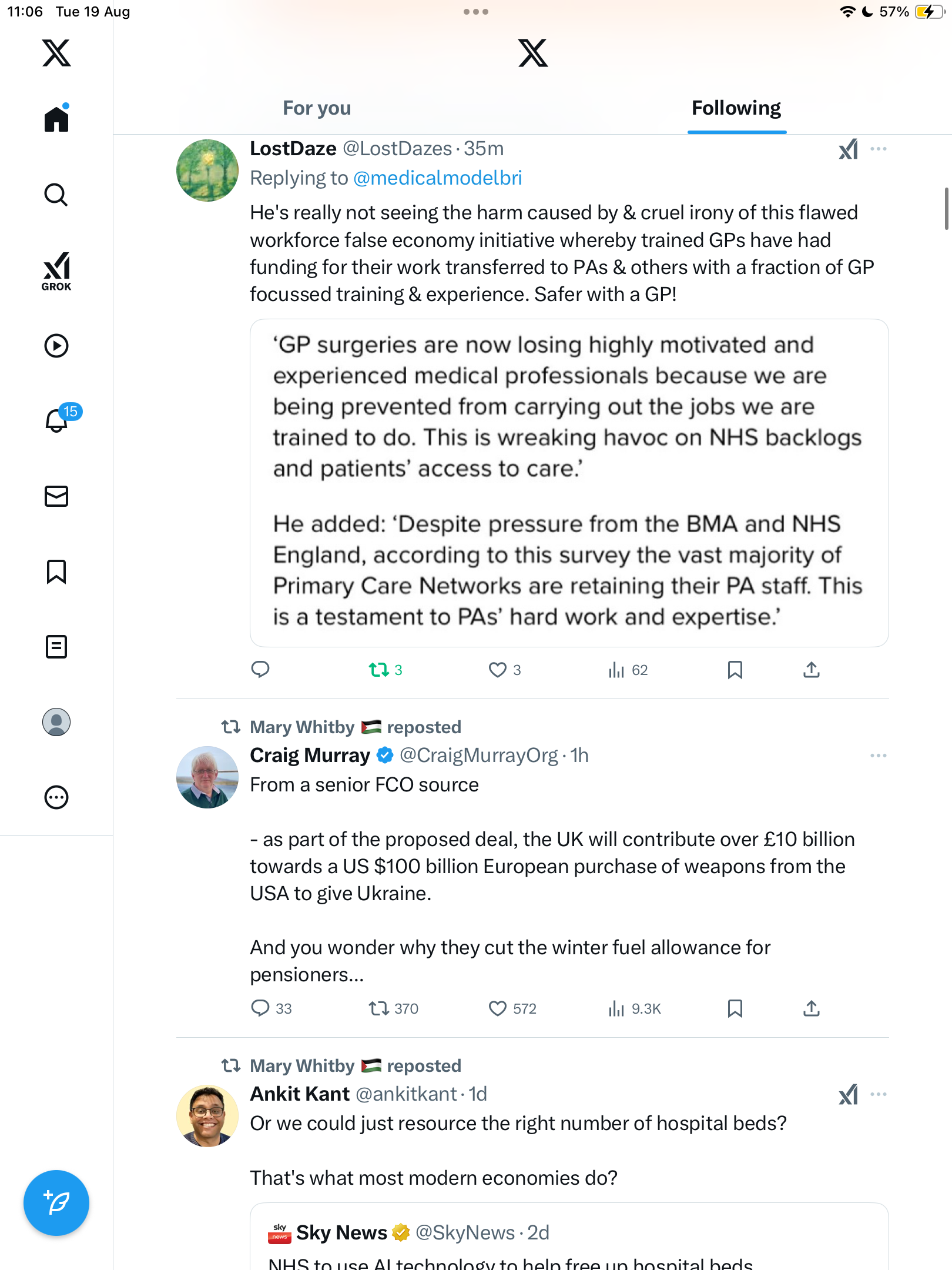
Task: Open Craig Murray's profile picture
Action: point(207,777)
